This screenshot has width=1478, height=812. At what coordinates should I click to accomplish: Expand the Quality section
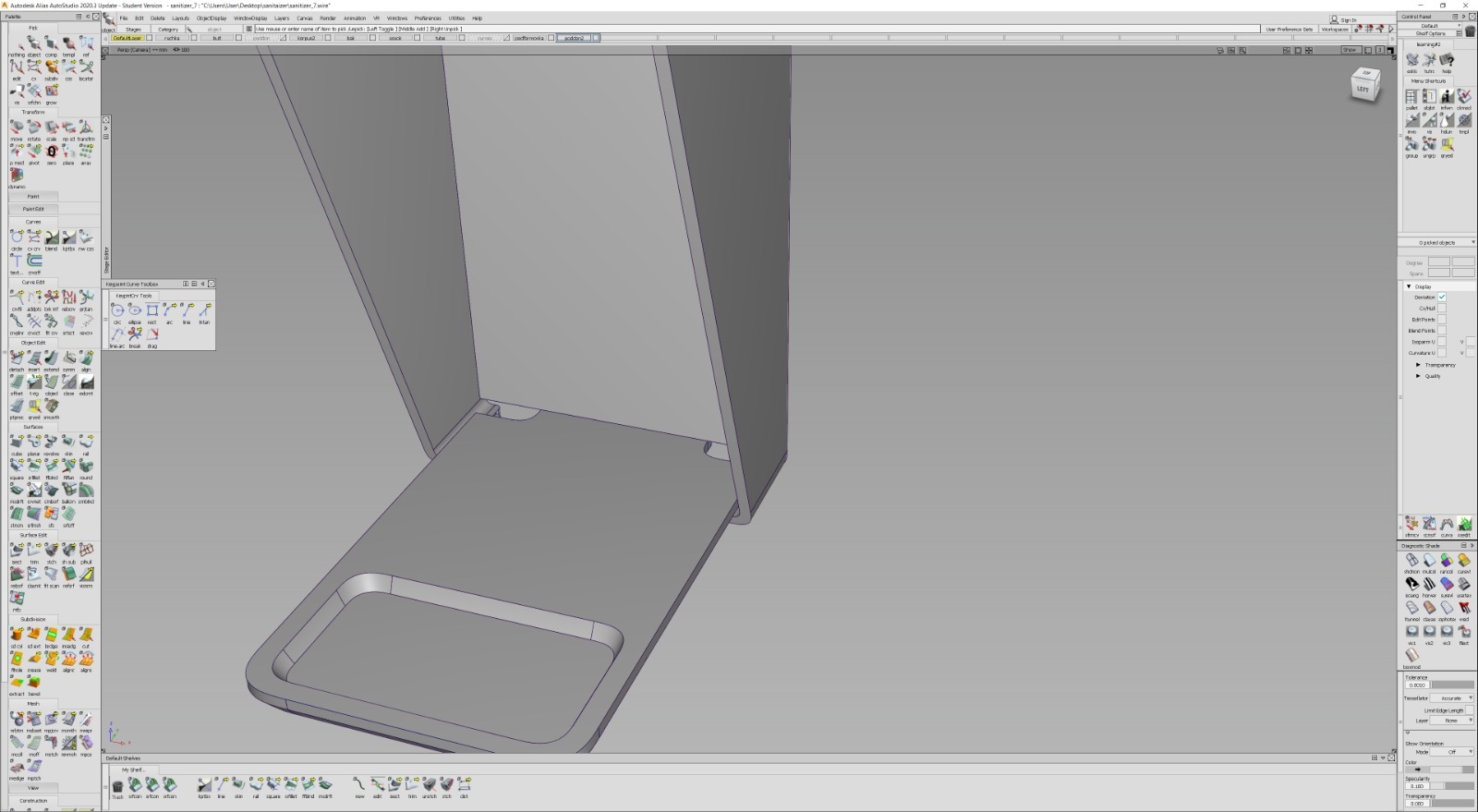click(x=1419, y=376)
